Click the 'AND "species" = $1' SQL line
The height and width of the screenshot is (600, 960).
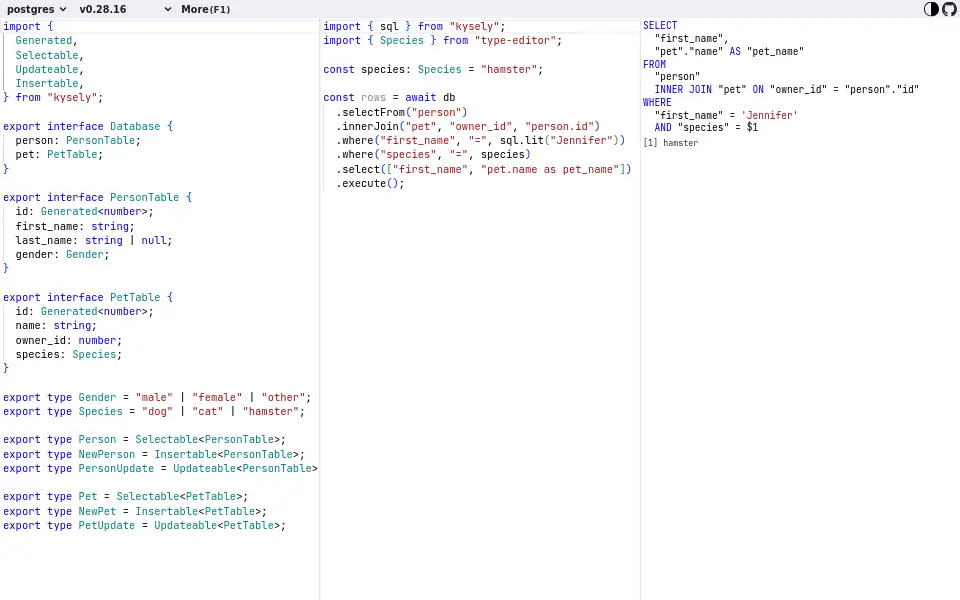point(707,127)
